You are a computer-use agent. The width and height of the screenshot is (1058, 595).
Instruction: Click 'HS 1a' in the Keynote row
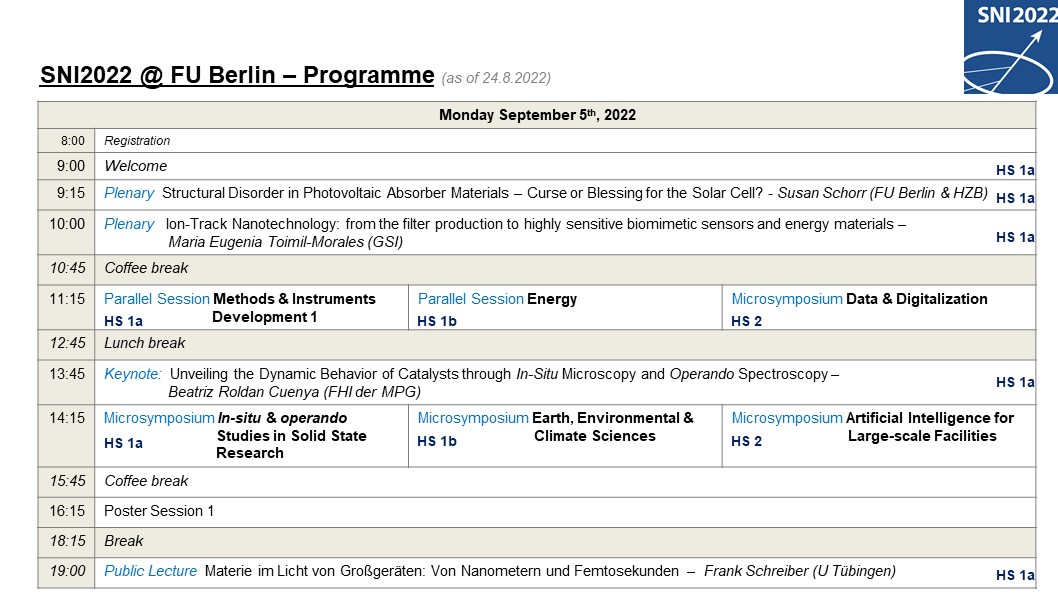(1015, 382)
